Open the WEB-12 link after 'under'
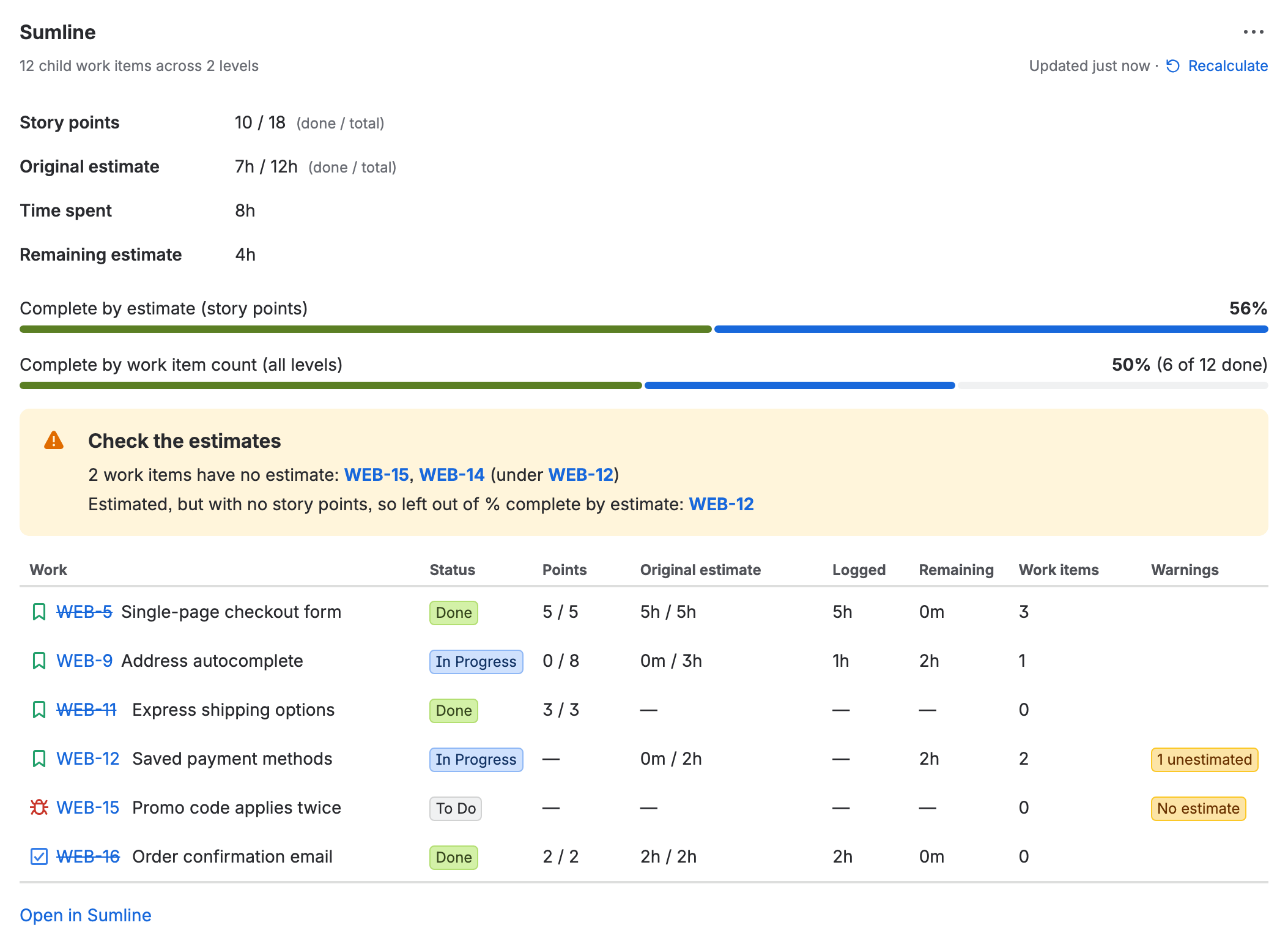The image size is (1288, 947). click(580, 475)
